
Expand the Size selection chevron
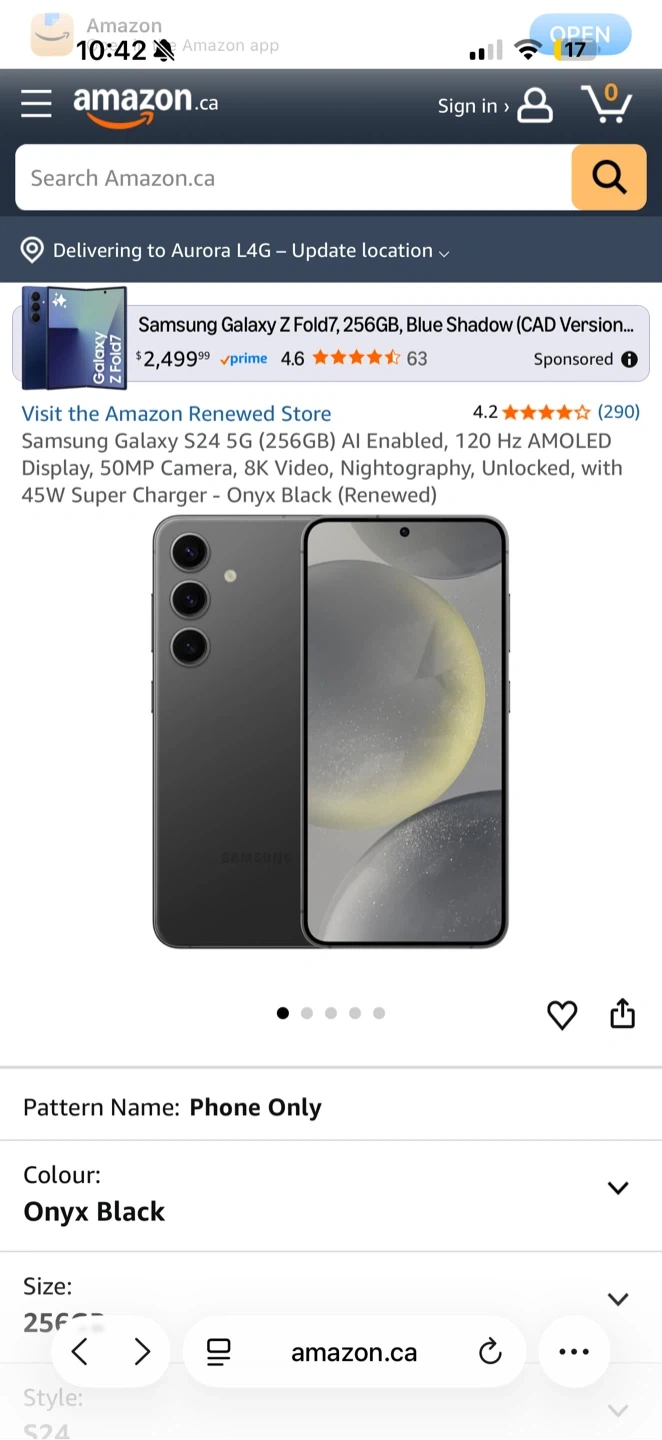tap(618, 1299)
